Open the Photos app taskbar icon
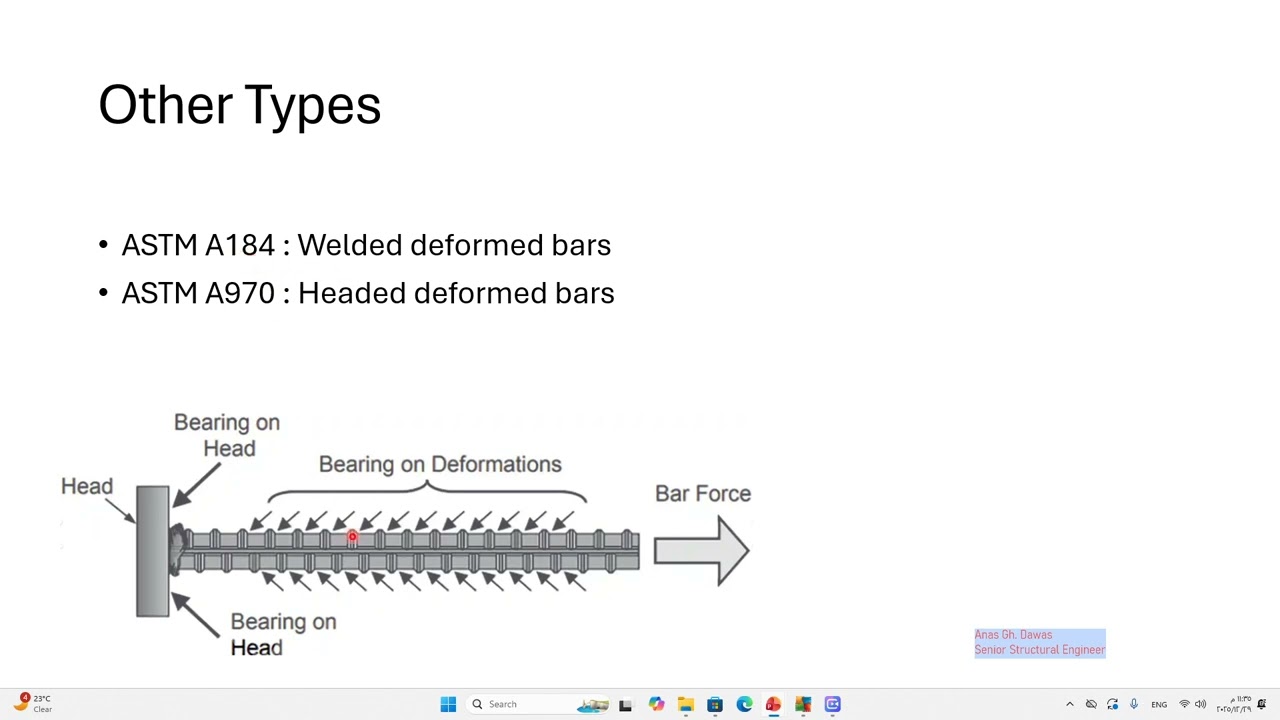 coord(803,704)
